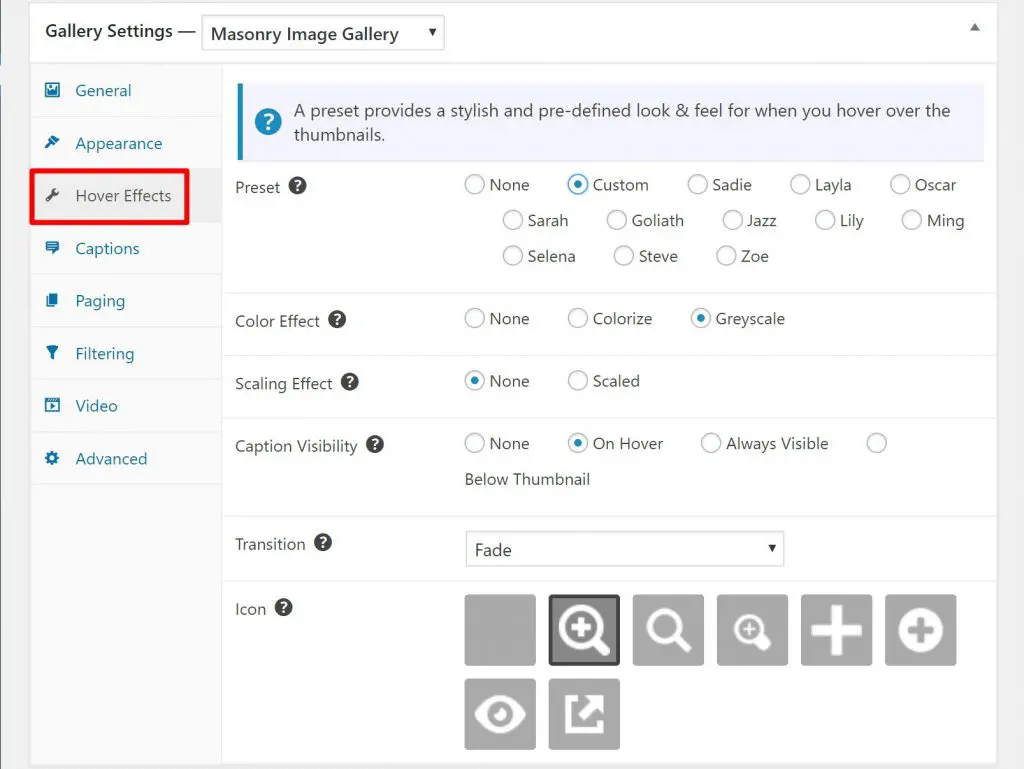Viewport: 1024px width, 769px height.
Task: Open the Masonry Image Gallery template dropdown
Action: click(x=323, y=33)
